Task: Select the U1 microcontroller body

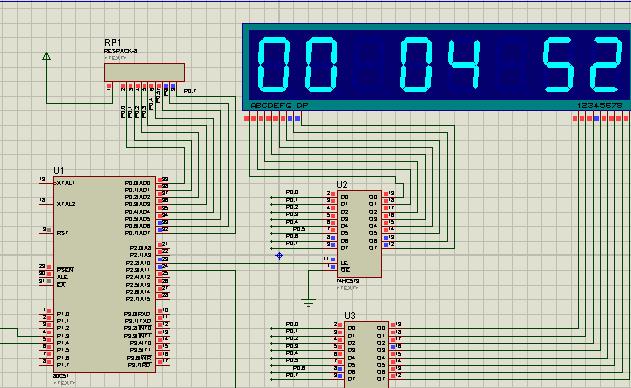Action: click(x=104, y=274)
